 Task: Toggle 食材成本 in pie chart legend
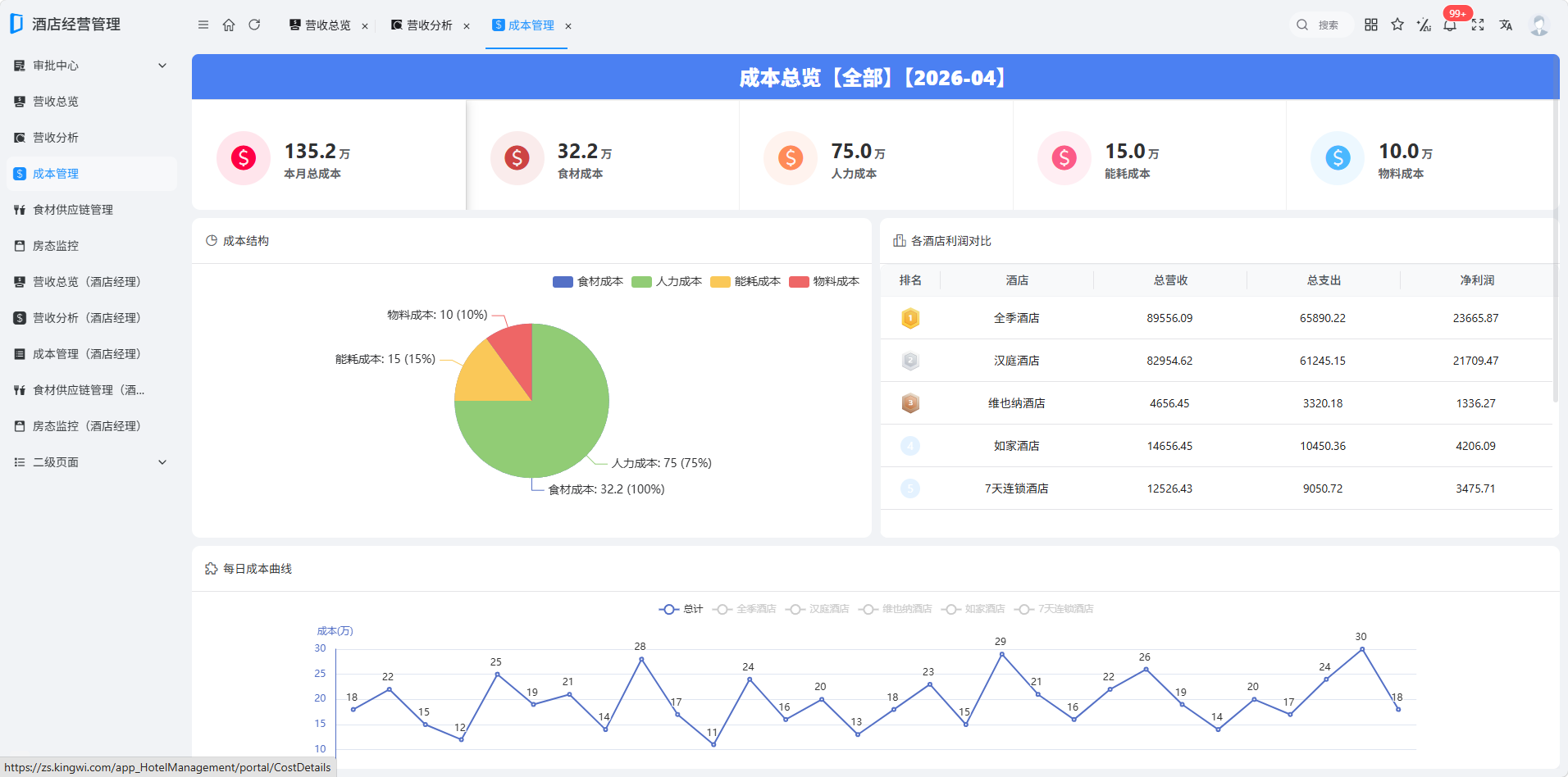(588, 282)
